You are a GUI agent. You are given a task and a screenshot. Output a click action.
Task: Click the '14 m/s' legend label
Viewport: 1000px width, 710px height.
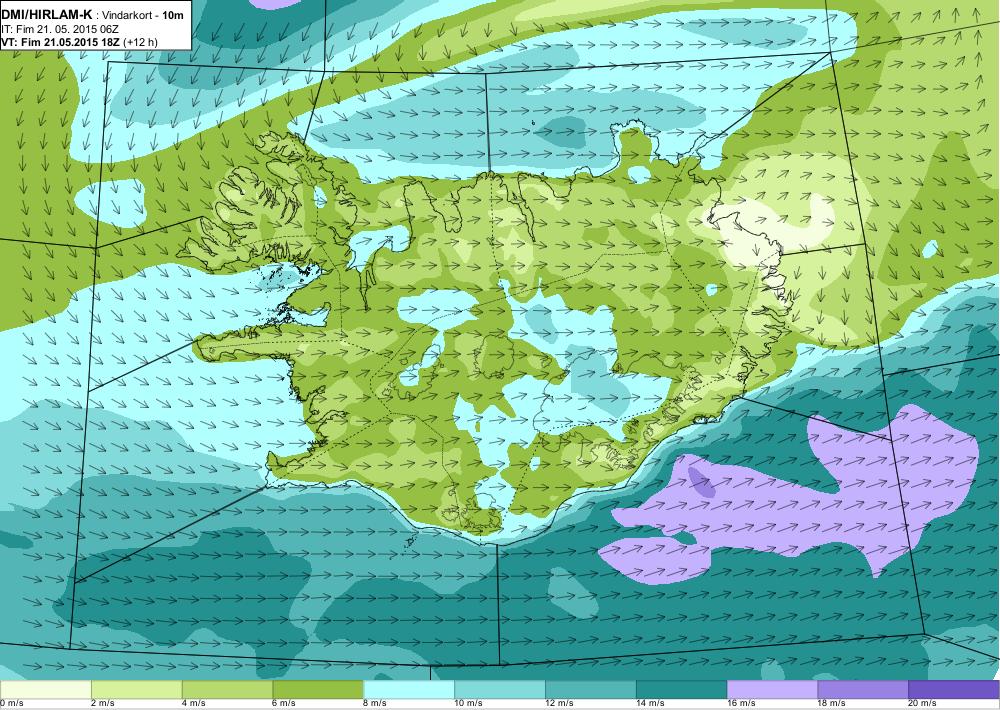pos(651,703)
